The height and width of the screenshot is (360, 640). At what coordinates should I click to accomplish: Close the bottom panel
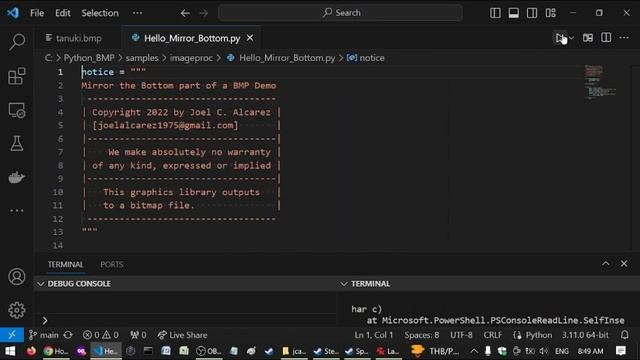pyautogui.click(x=624, y=264)
